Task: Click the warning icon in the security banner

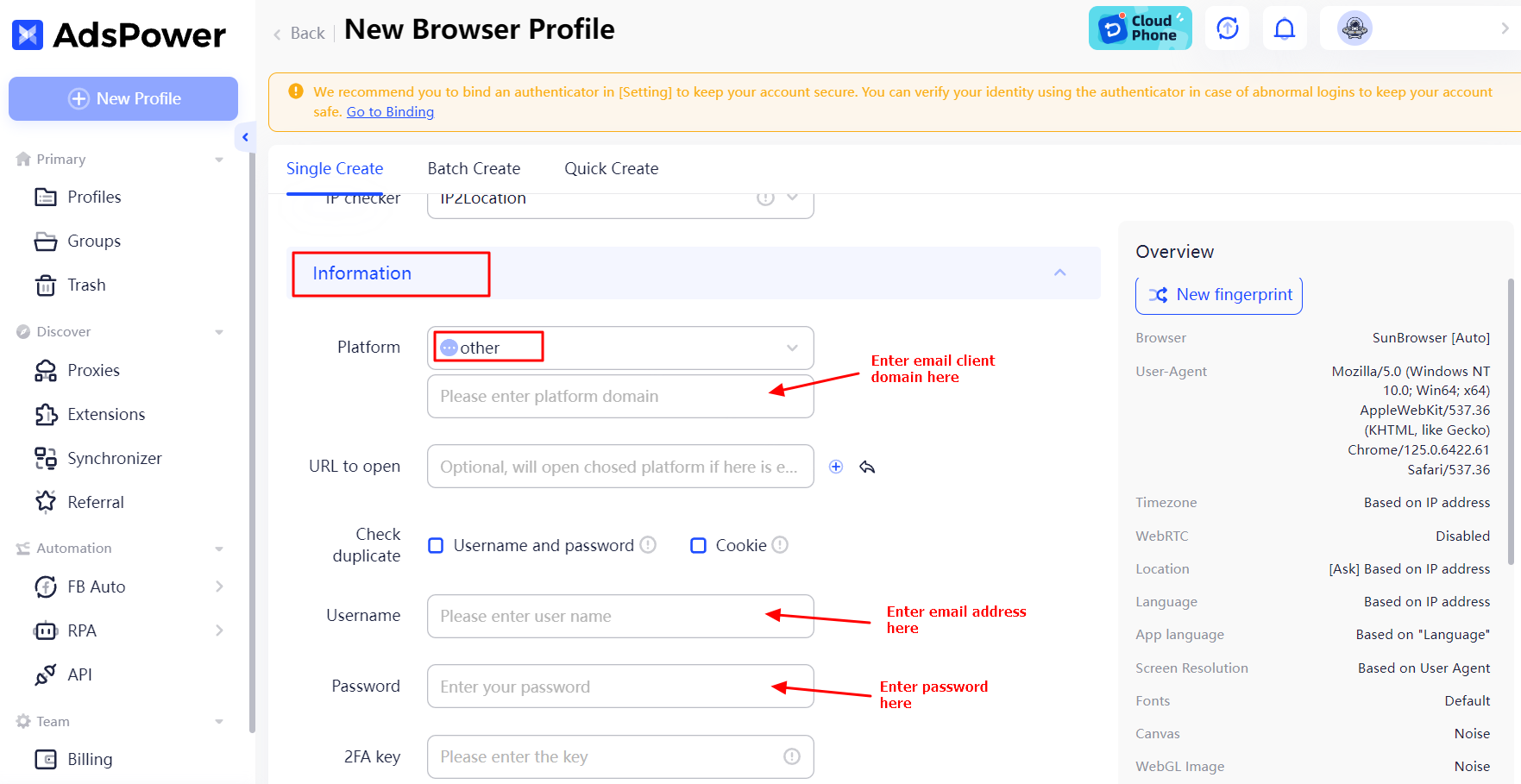Action: click(x=296, y=91)
